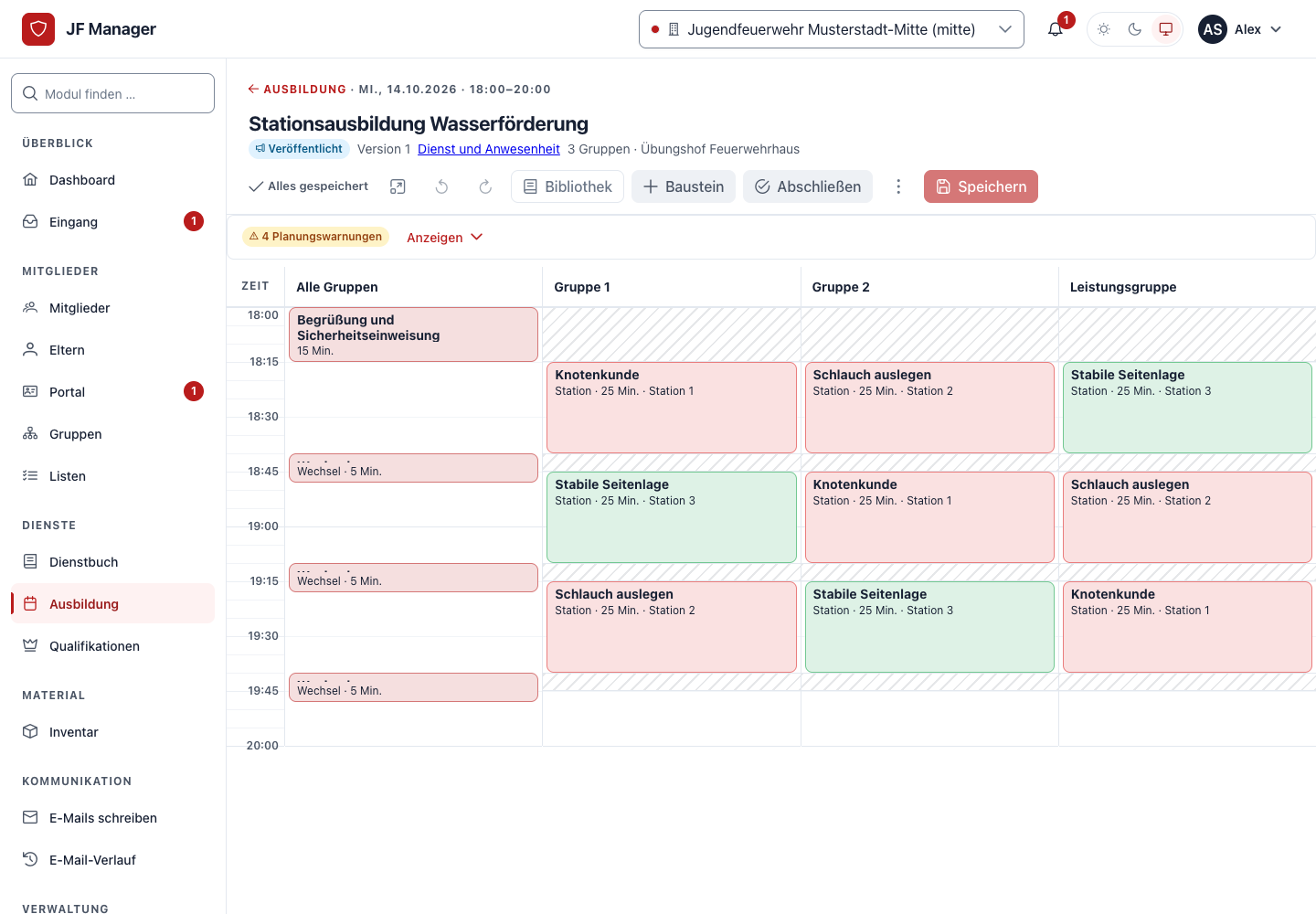Select Gruppe 1 Knotenkunde Station 1 block
Image resolution: width=1316 pixels, height=914 pixels.
coord(672,408)
